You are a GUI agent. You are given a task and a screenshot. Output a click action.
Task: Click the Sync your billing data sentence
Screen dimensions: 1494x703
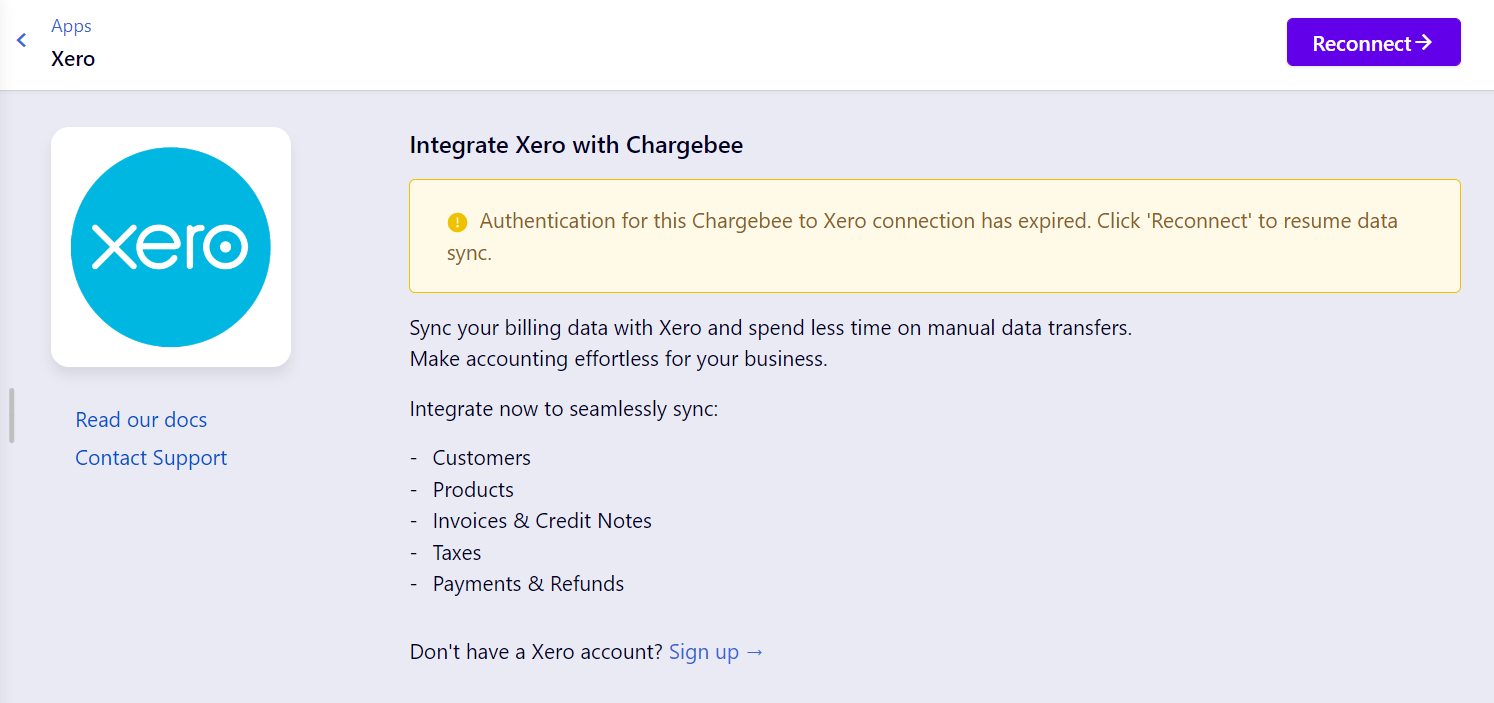pyautogui.click(x=770, y=328)
